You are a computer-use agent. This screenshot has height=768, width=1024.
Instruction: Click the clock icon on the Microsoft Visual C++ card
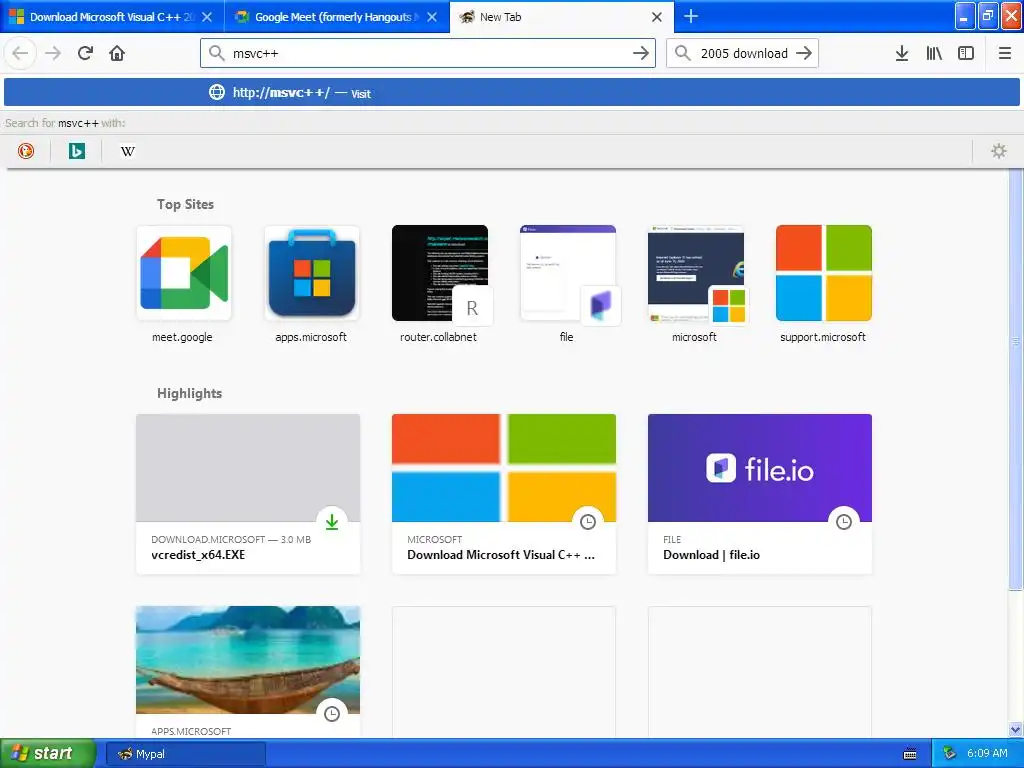click(x=588, y=522)
